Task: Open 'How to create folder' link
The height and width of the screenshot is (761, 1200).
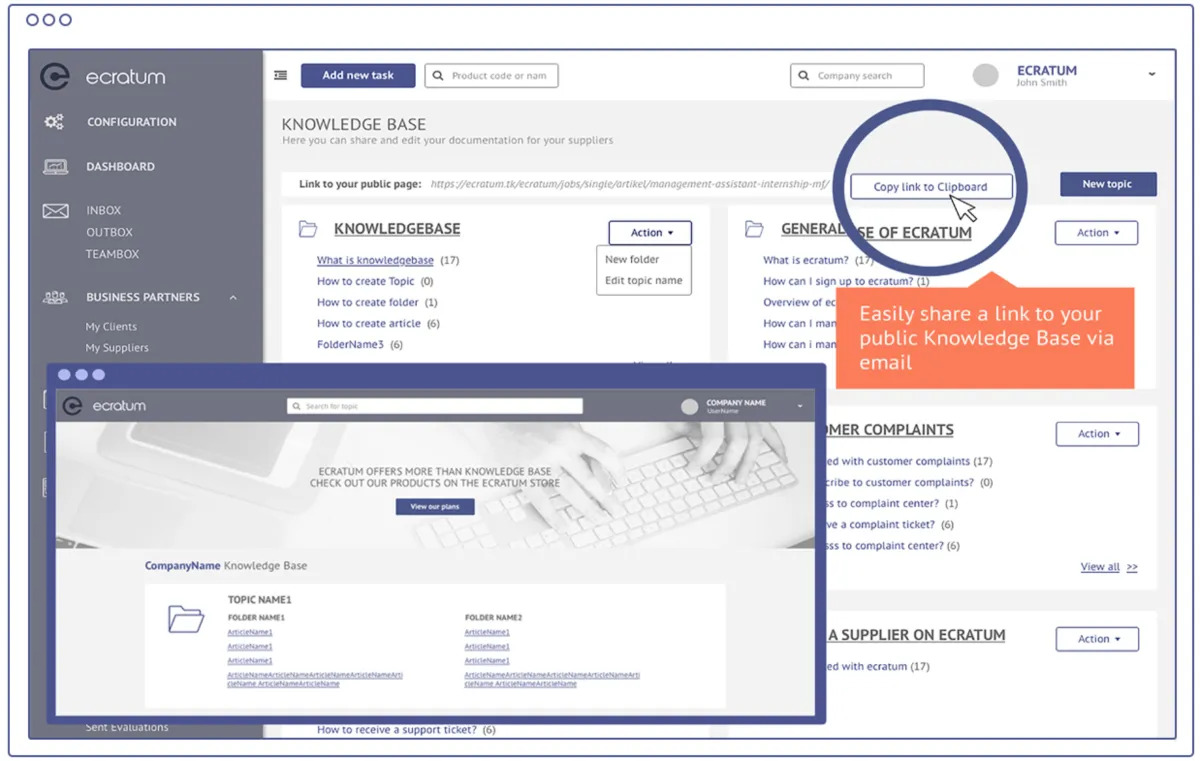Action: (367, 303)
